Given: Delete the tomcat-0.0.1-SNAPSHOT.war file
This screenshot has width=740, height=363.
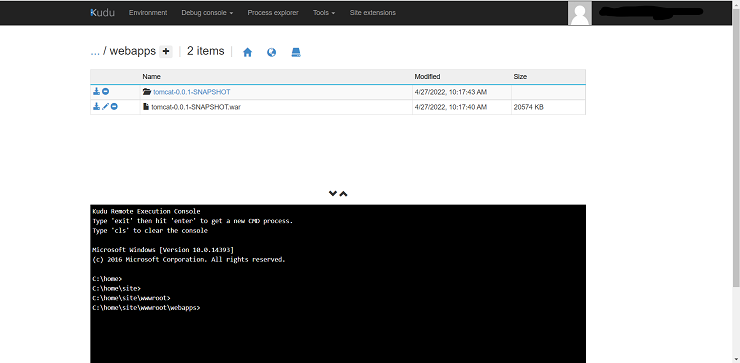Looking at the screenshot, I should (114, 107).
